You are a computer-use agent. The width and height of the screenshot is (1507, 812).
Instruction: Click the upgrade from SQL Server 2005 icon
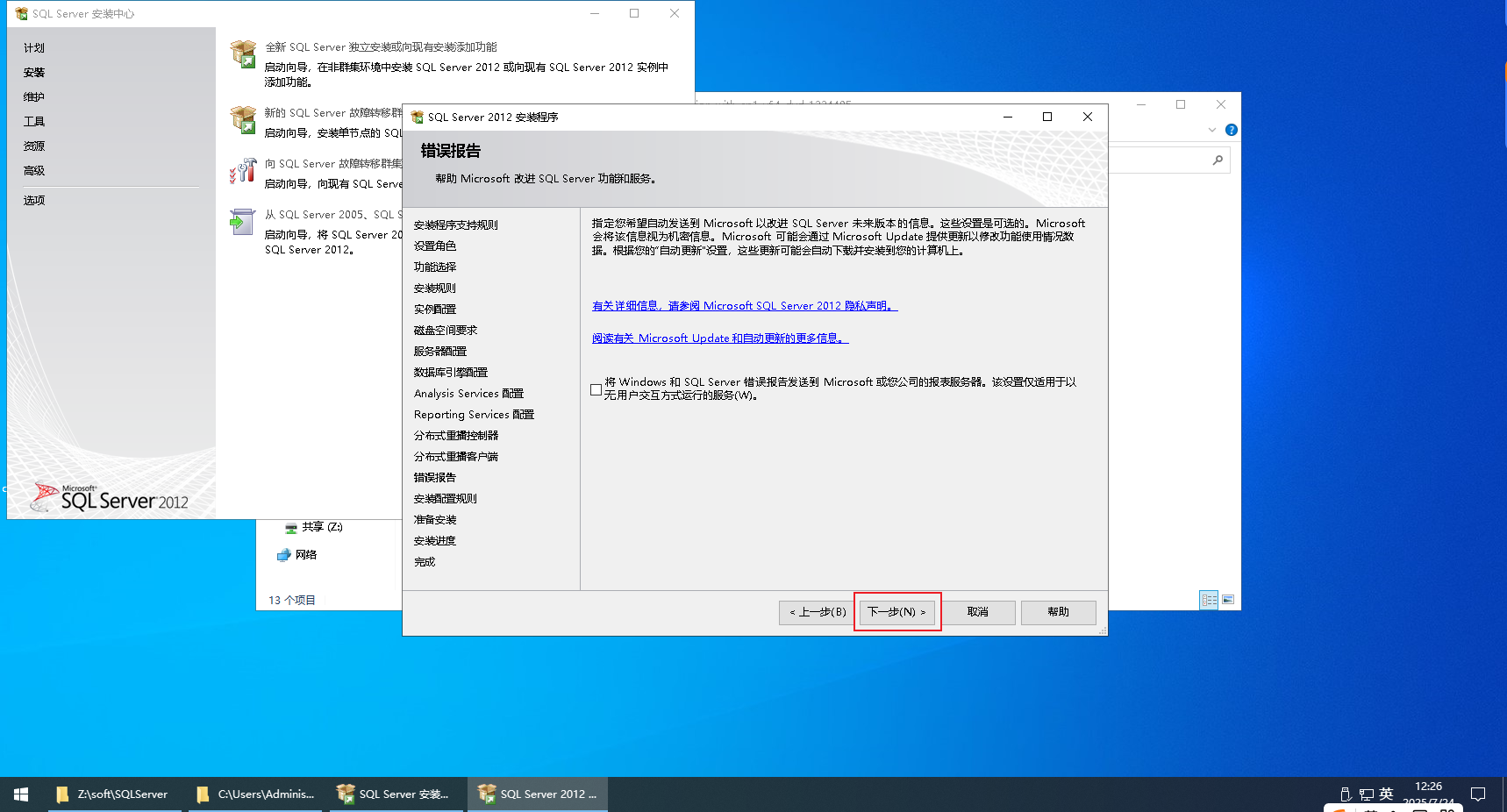[x=243, y=221]
